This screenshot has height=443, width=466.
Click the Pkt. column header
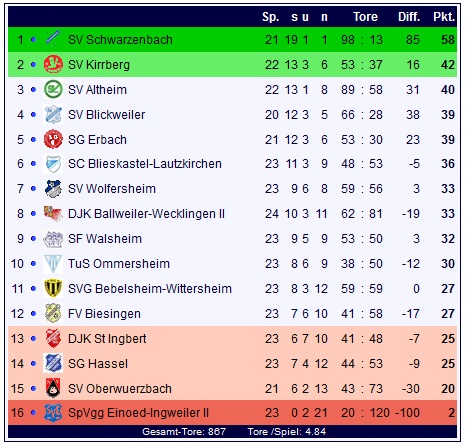coord(444,17)
